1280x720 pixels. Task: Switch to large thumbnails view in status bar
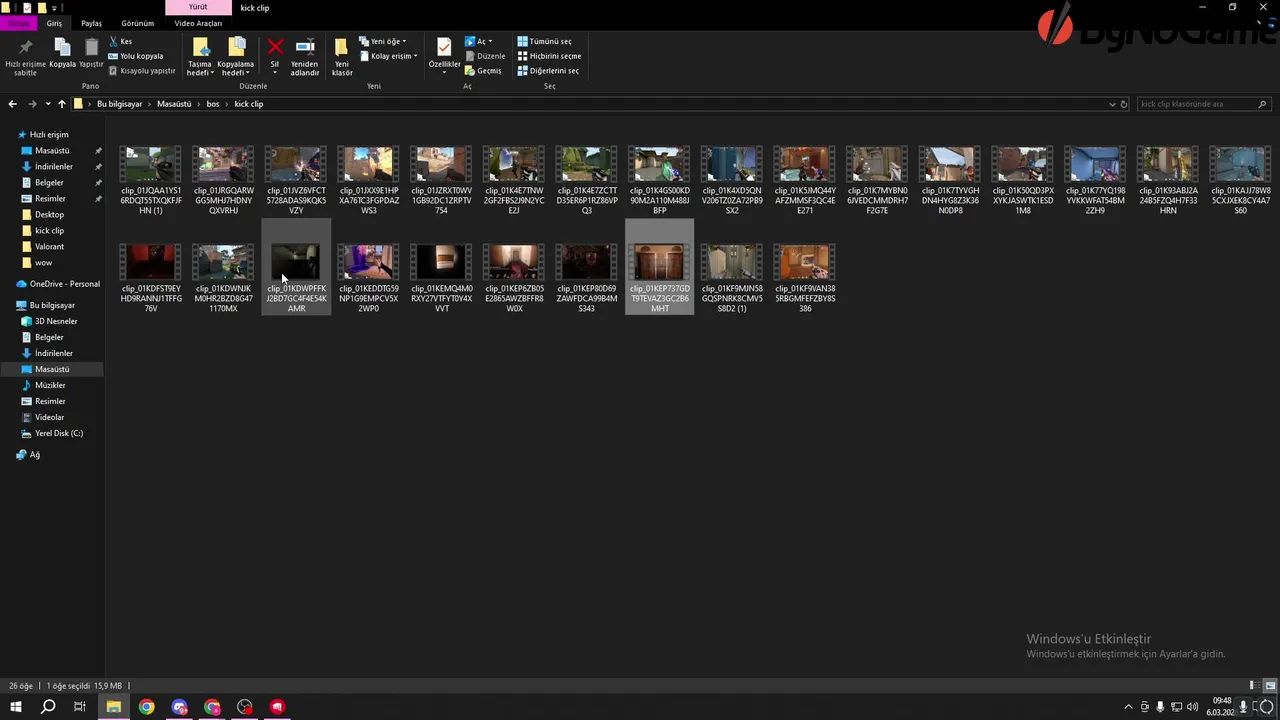point(1270,686)
